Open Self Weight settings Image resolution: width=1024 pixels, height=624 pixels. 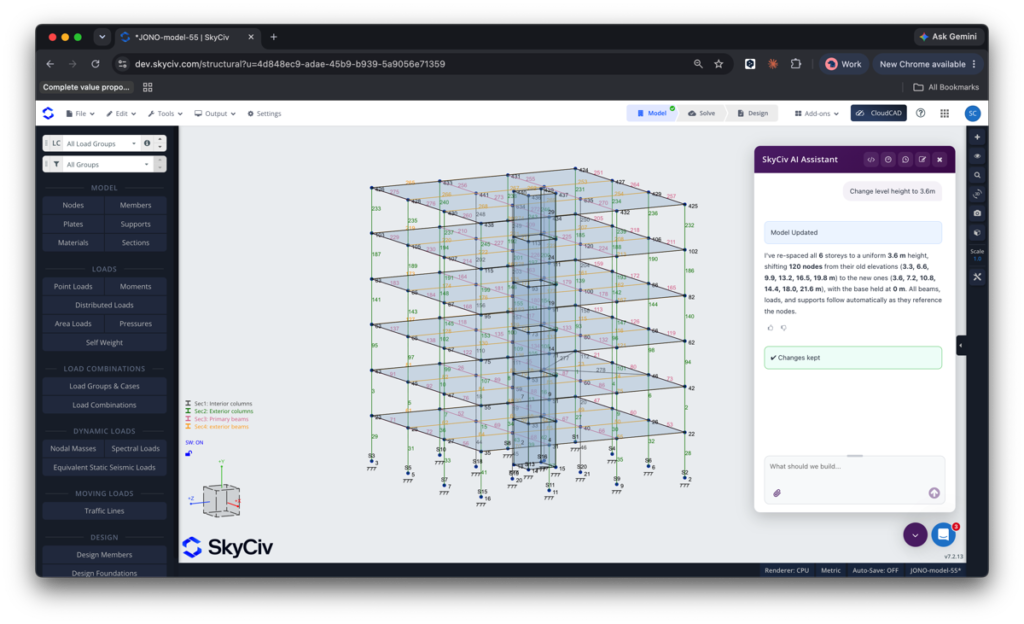pos(104,342)
